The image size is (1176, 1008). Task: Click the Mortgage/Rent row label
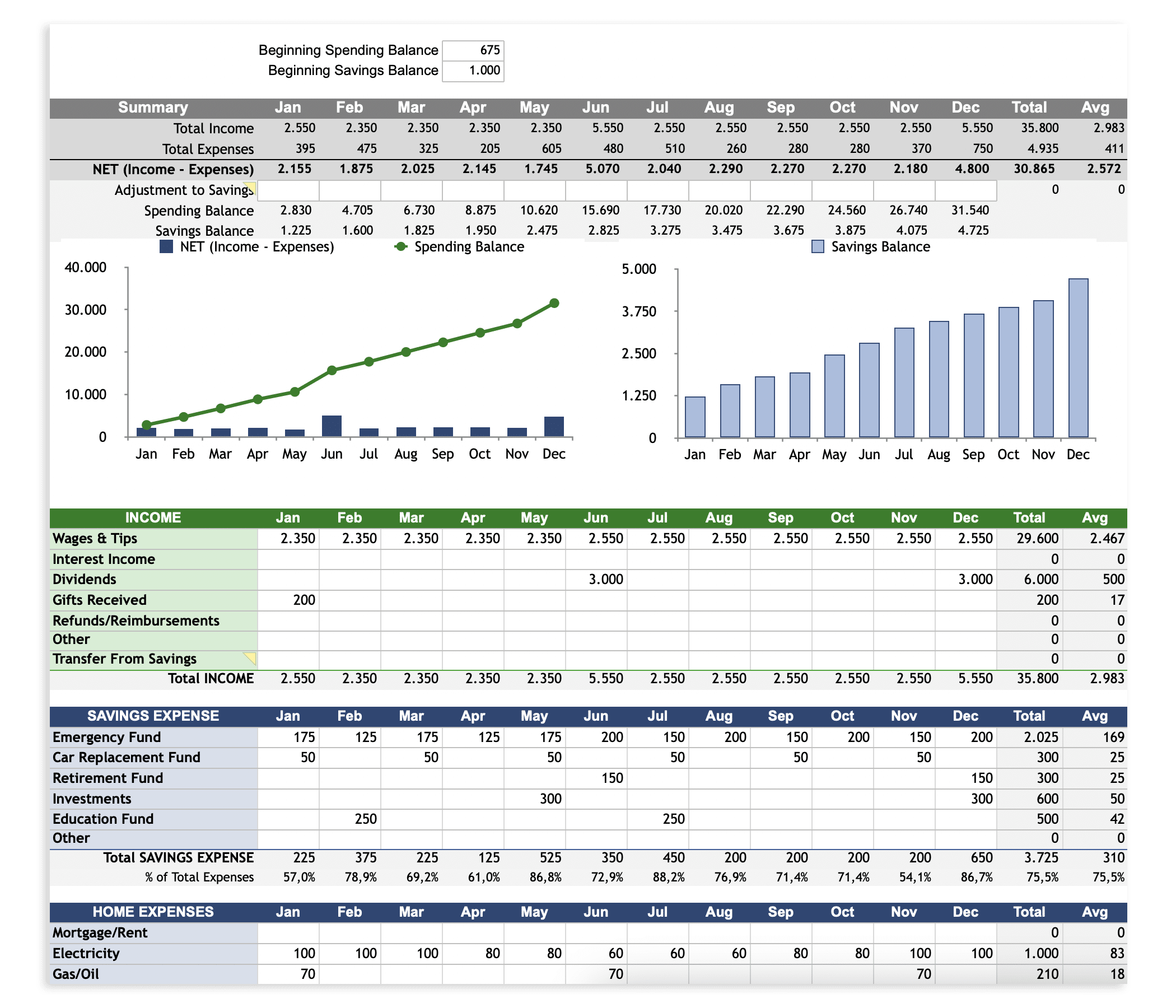(x=99, y=933)
